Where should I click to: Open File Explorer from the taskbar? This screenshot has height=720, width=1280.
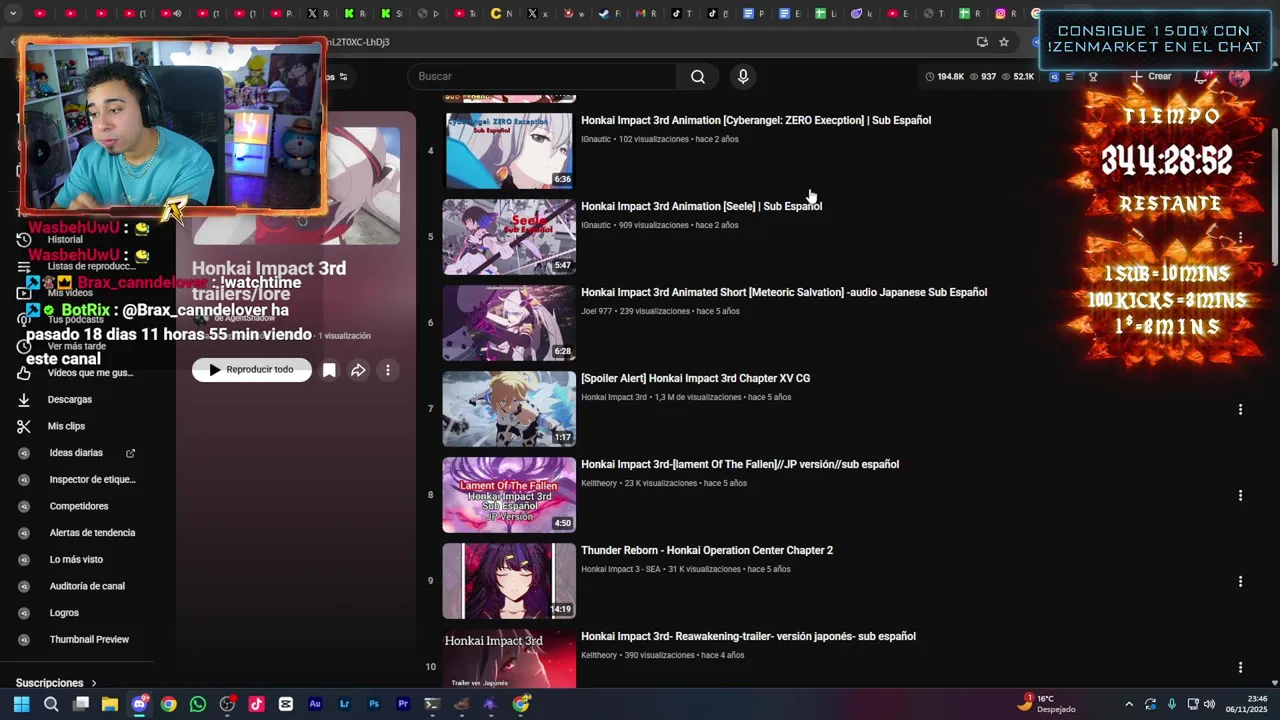tap(110, 704)
